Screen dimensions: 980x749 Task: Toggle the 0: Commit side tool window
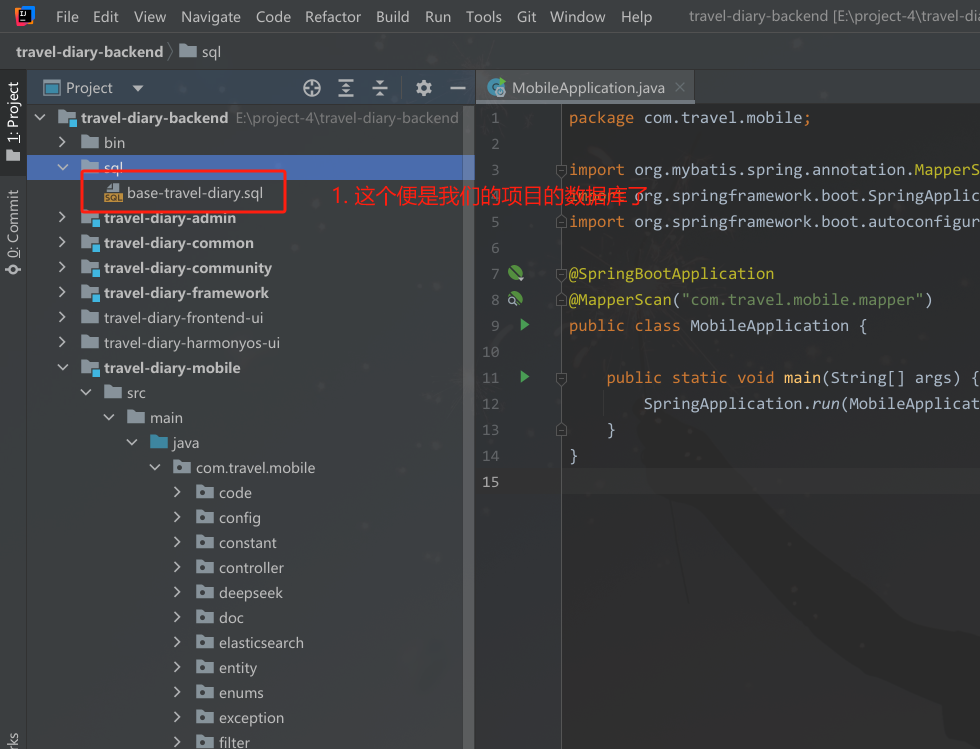click(13, 232)
